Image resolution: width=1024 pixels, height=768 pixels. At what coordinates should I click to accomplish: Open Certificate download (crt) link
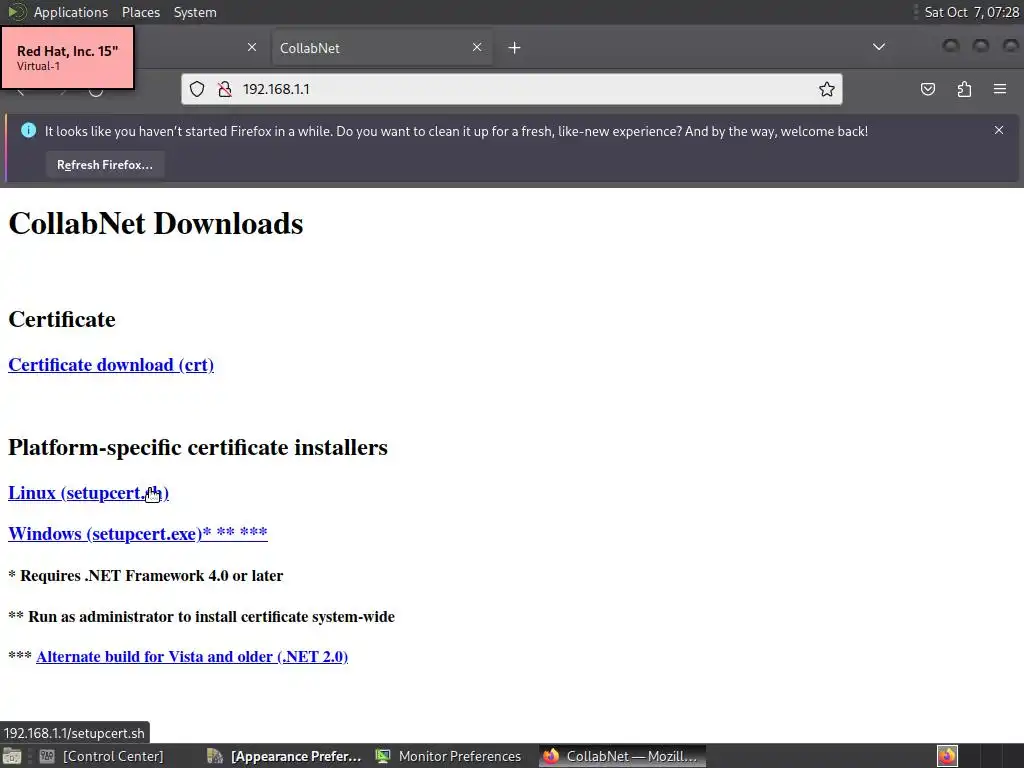111,364
